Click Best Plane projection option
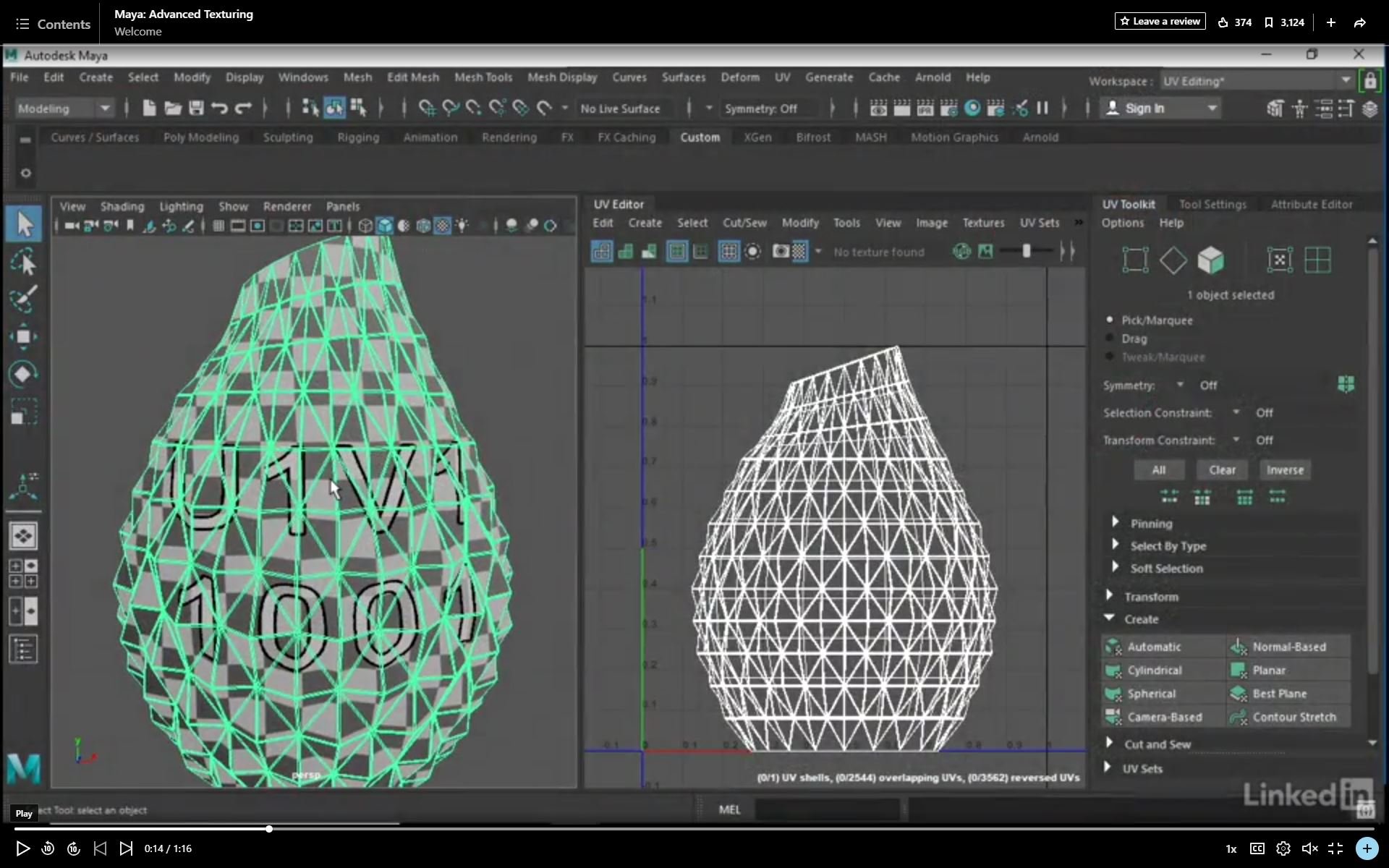This screenshot has height=868, width=1389. [1288, 694]
